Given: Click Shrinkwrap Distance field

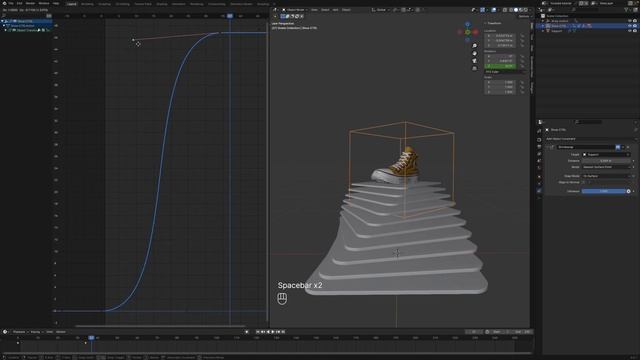Looking at the screenshot, I should tap(606, 161).
